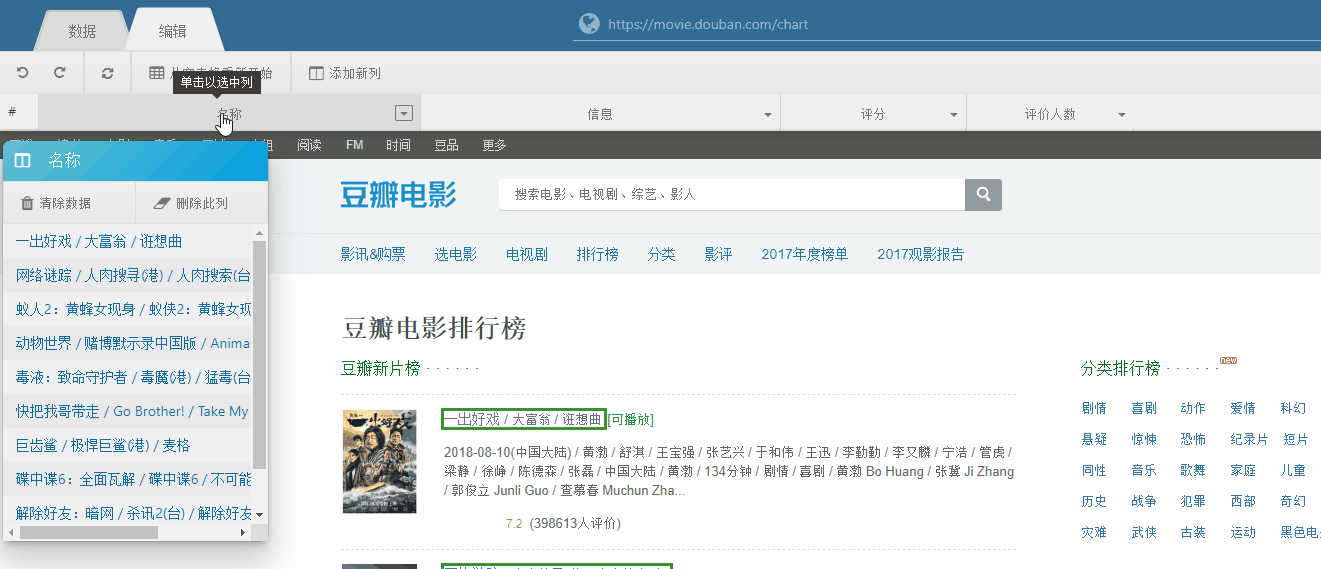1321x569 pixels.
Task: Select list row starting 巨齿鲨
Action: click(x=127, y=445)
